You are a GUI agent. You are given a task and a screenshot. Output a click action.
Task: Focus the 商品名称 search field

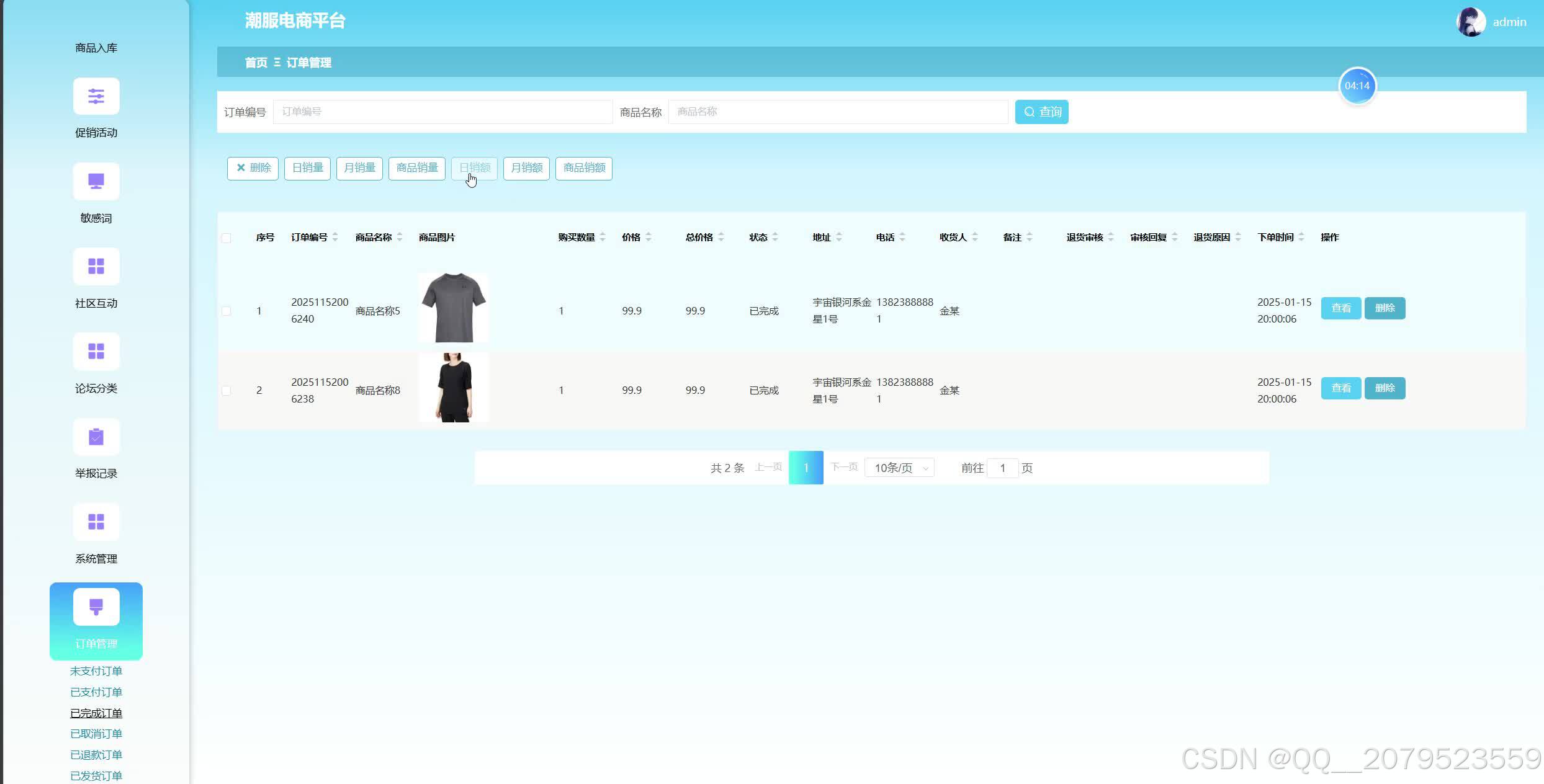pyautogui.click(x=838, y=112)
